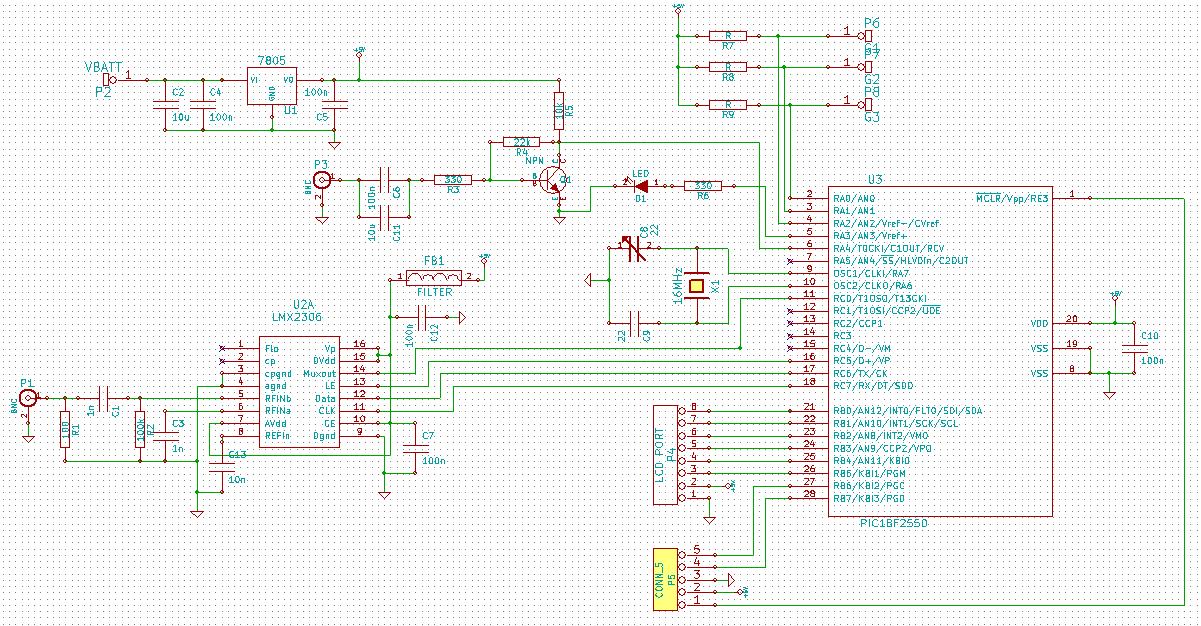Click the VBATT net label
The image size is (1201, 626).
click(x=104, y=67)
